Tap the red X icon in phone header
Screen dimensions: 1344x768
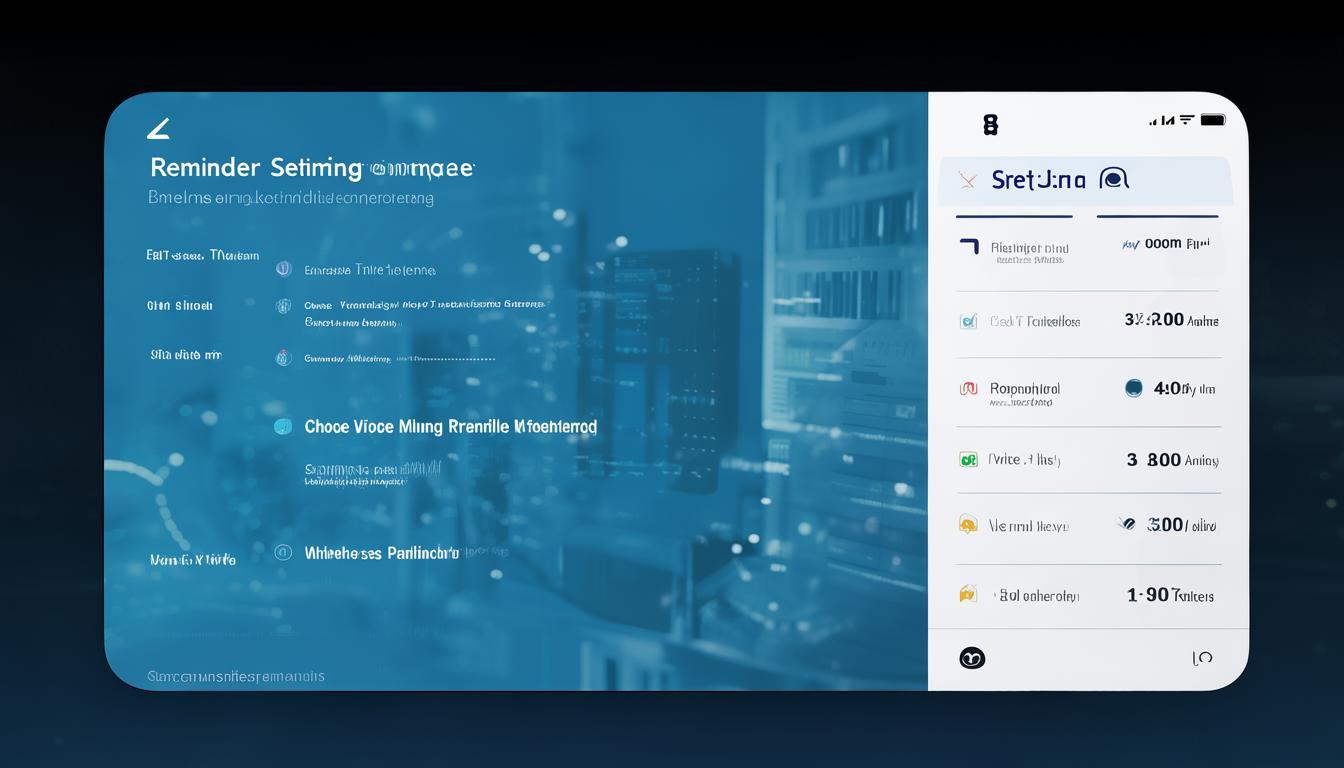click(966, 180)
